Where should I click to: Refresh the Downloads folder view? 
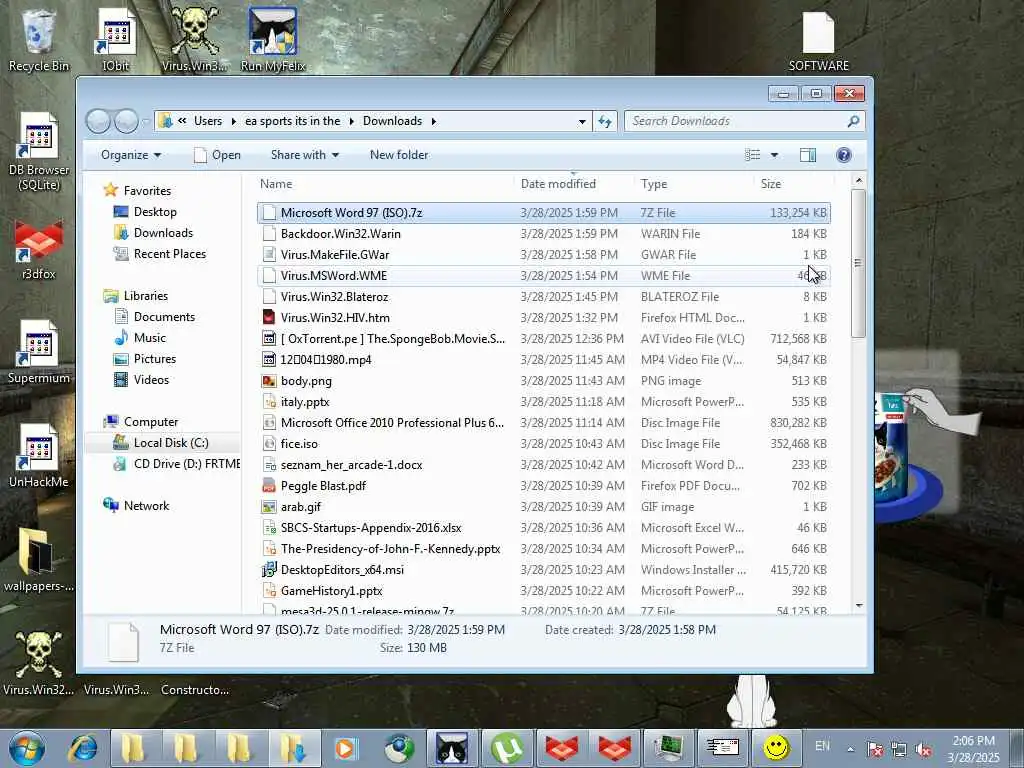[x=605, y=121]
